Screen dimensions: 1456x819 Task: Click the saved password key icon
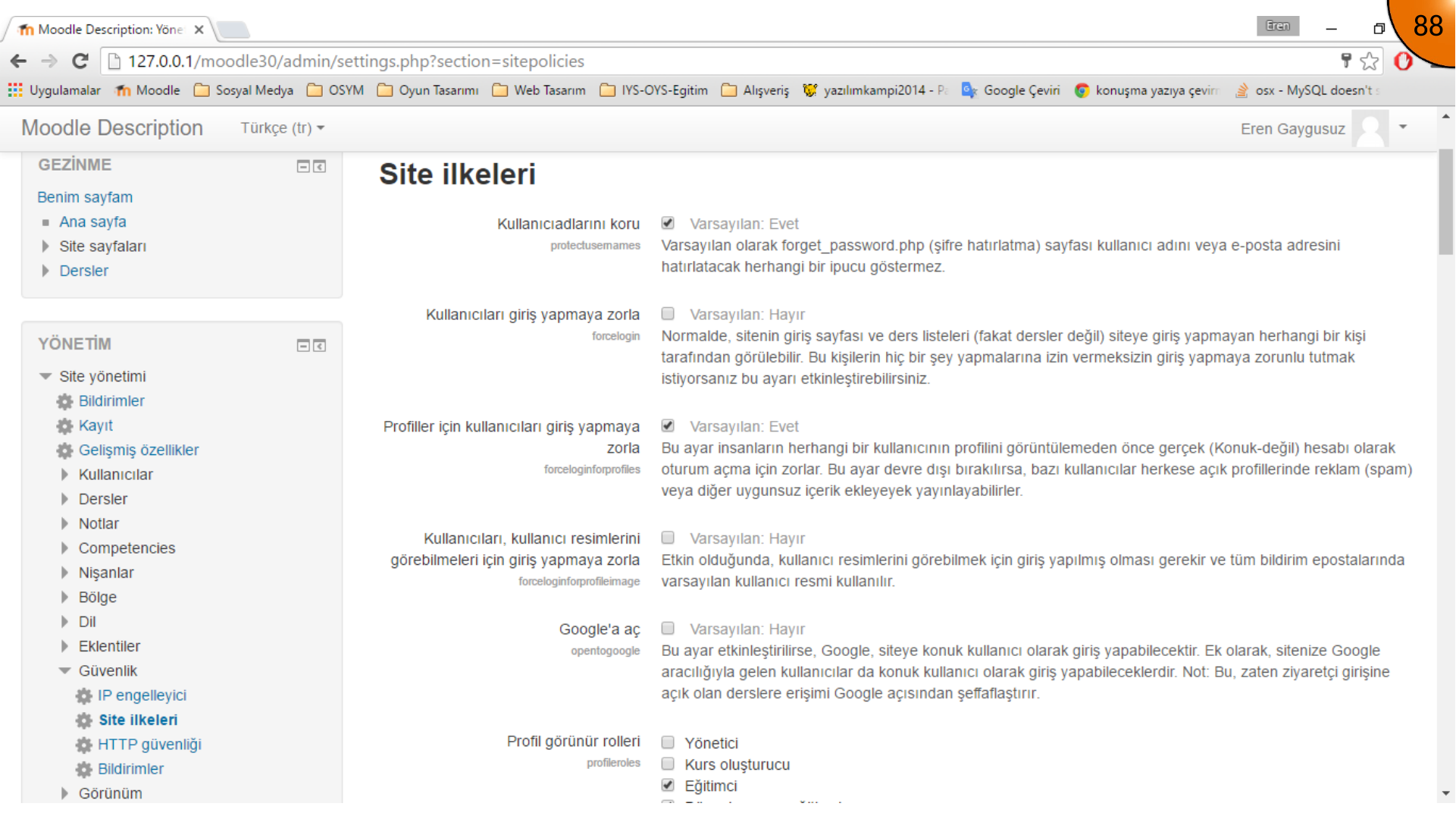(1346, 61)
